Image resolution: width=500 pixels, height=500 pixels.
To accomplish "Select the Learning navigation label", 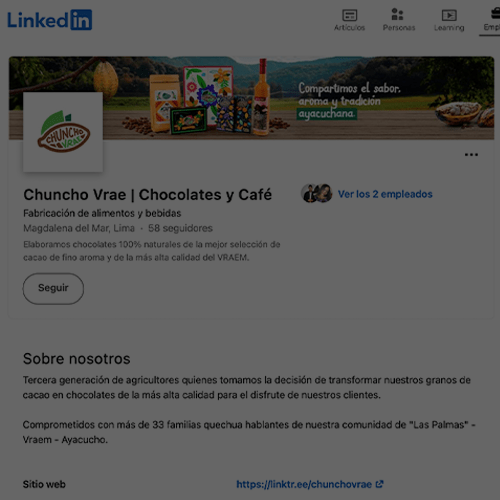I will [449, 28].
